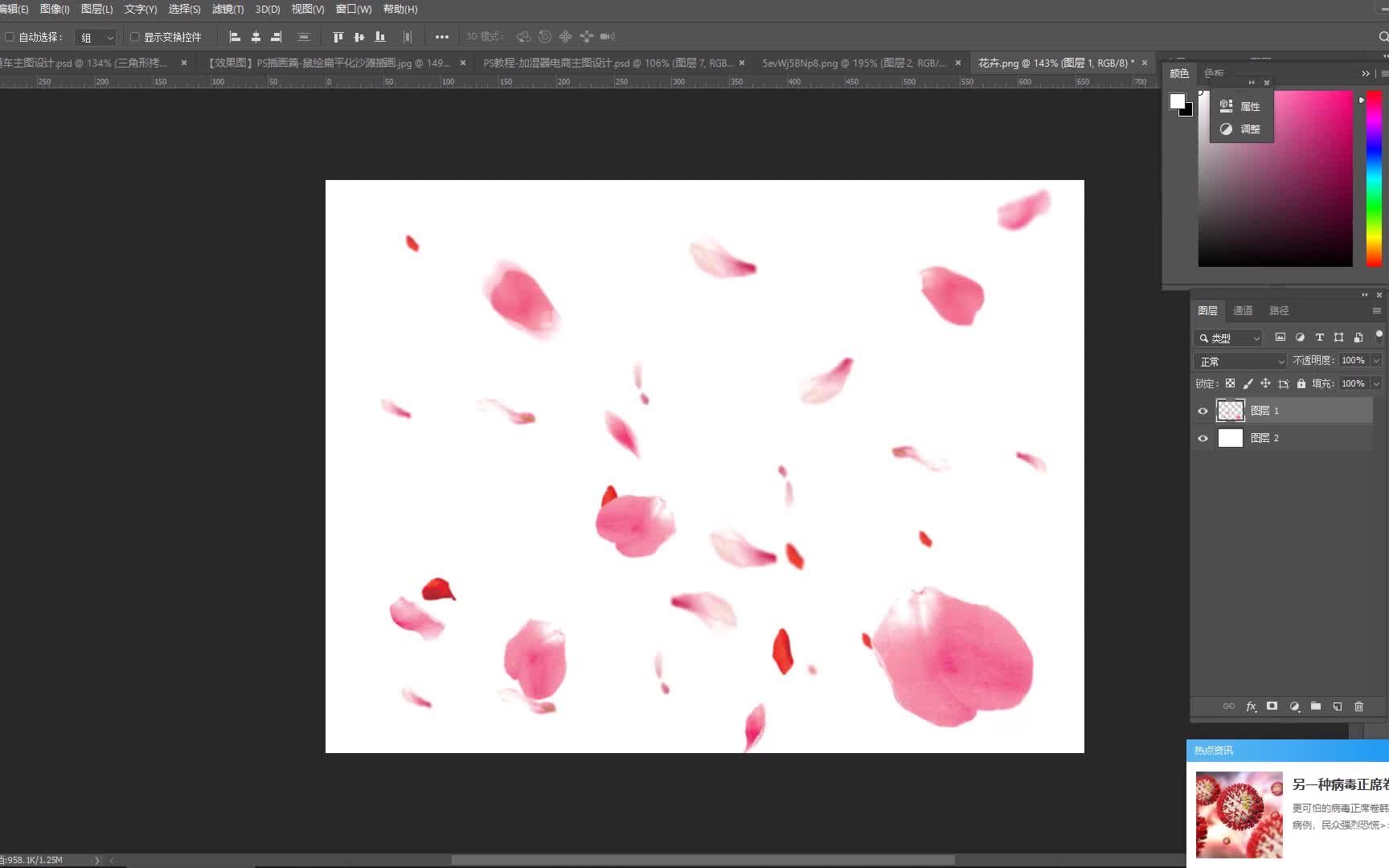Screen dimensions: 1389x868
Task: Filter layers by pixel layer icon
Action: coord(1280,338)
